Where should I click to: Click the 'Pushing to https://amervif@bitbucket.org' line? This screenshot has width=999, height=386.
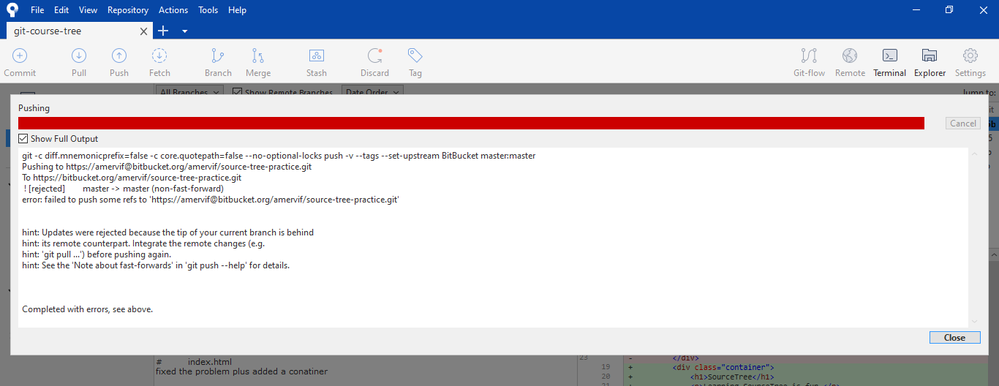(167, 167)
